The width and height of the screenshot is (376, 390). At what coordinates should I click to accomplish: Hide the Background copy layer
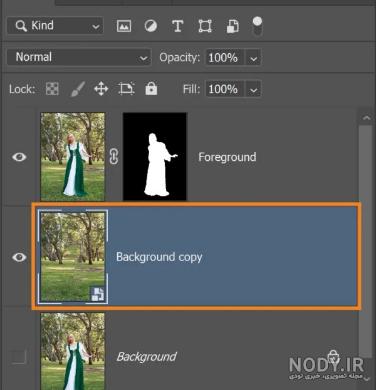point(19,257)
